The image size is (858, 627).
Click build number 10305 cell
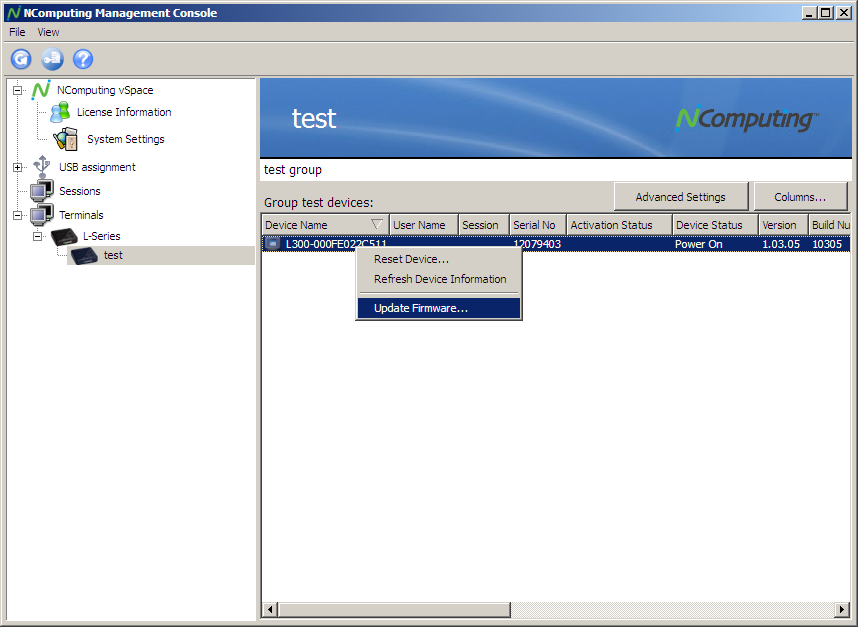pos(827,244)
